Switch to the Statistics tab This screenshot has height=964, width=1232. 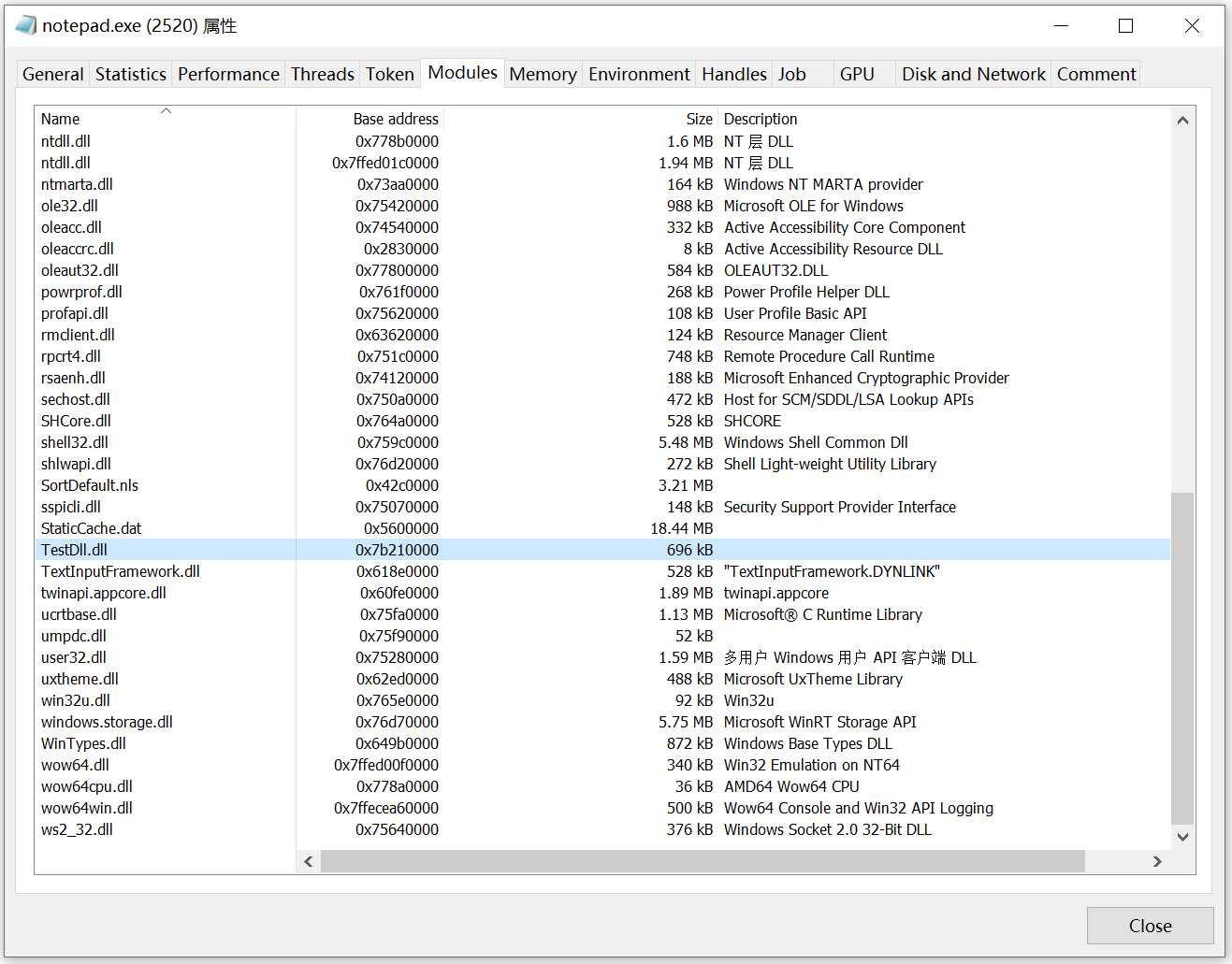pos(130,74)
